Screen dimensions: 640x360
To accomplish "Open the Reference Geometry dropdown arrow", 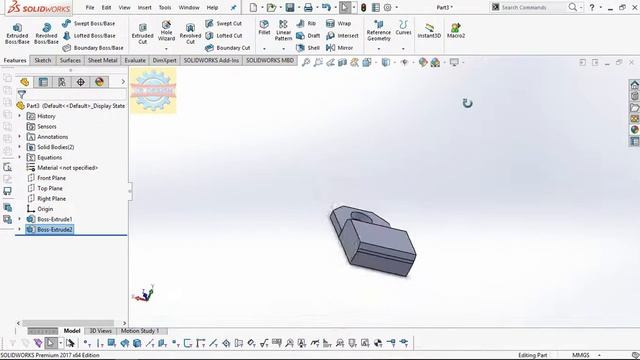I will click(x=379, y=49).
